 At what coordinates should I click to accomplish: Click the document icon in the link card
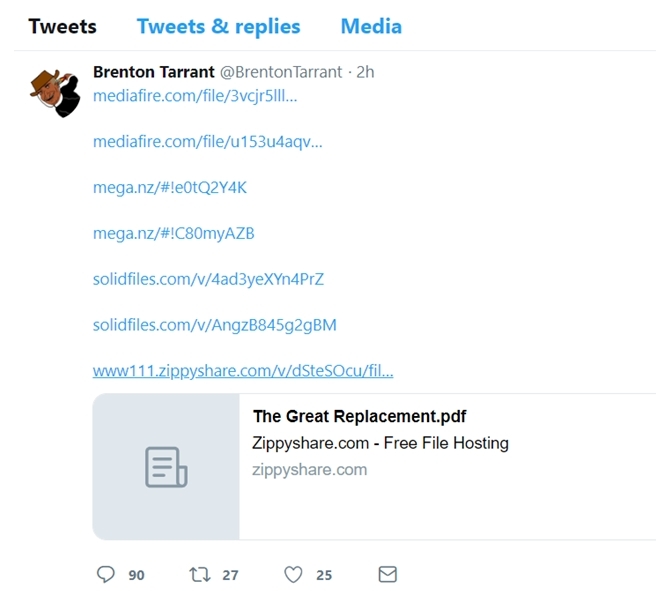166,467
